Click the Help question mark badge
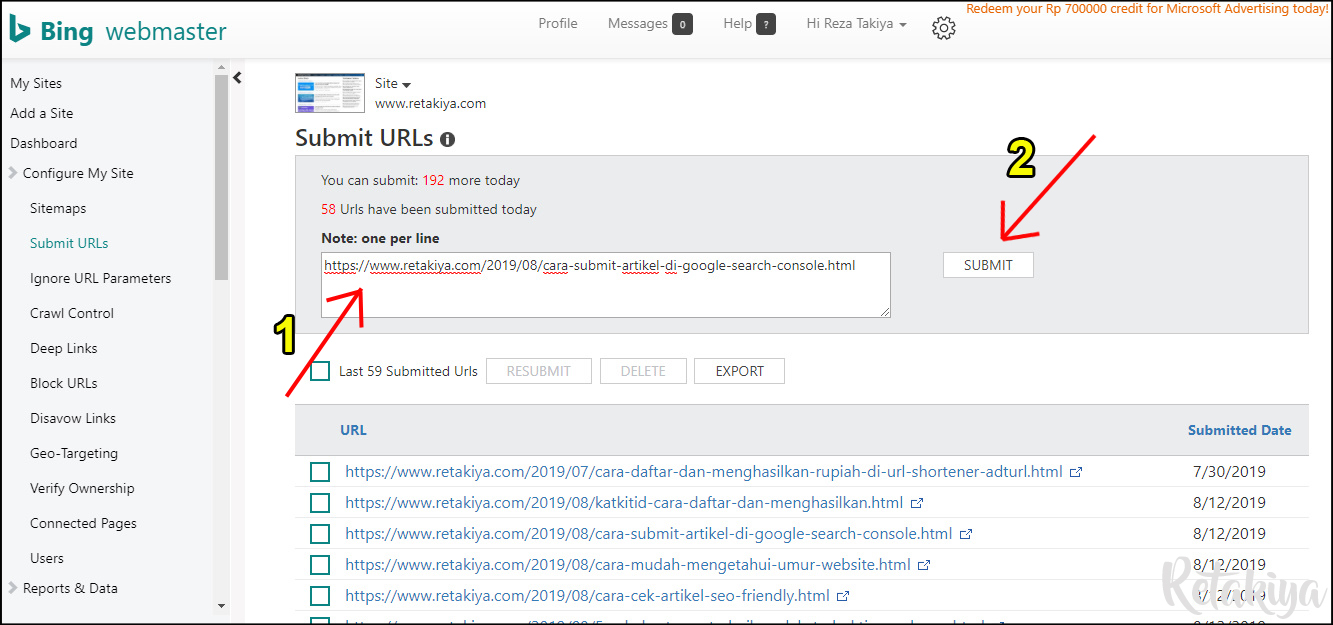This screenshot has height=625, width=1333. 766,24
